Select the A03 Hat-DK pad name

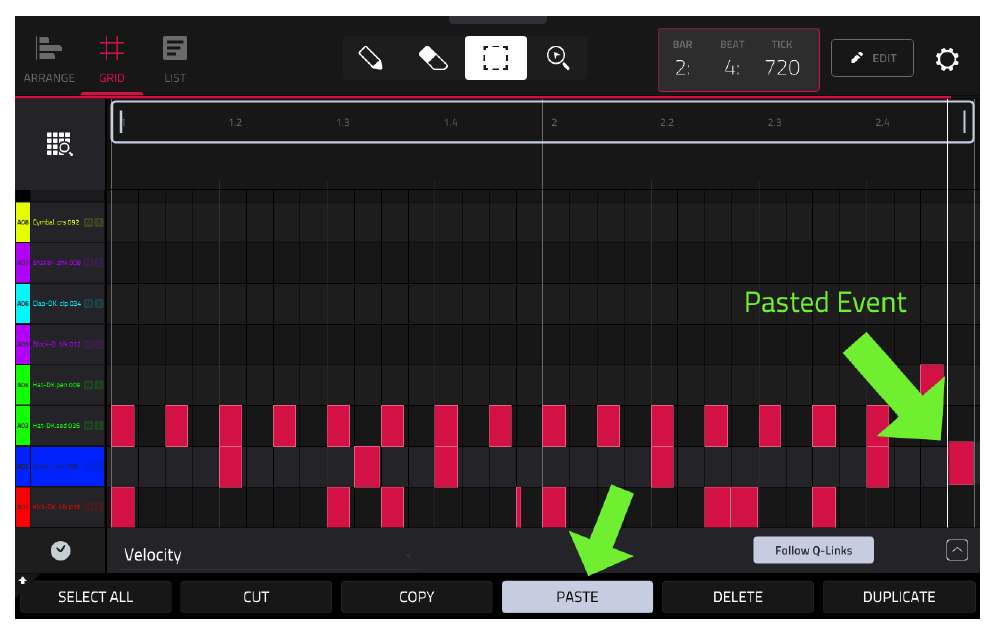[57, 426]
